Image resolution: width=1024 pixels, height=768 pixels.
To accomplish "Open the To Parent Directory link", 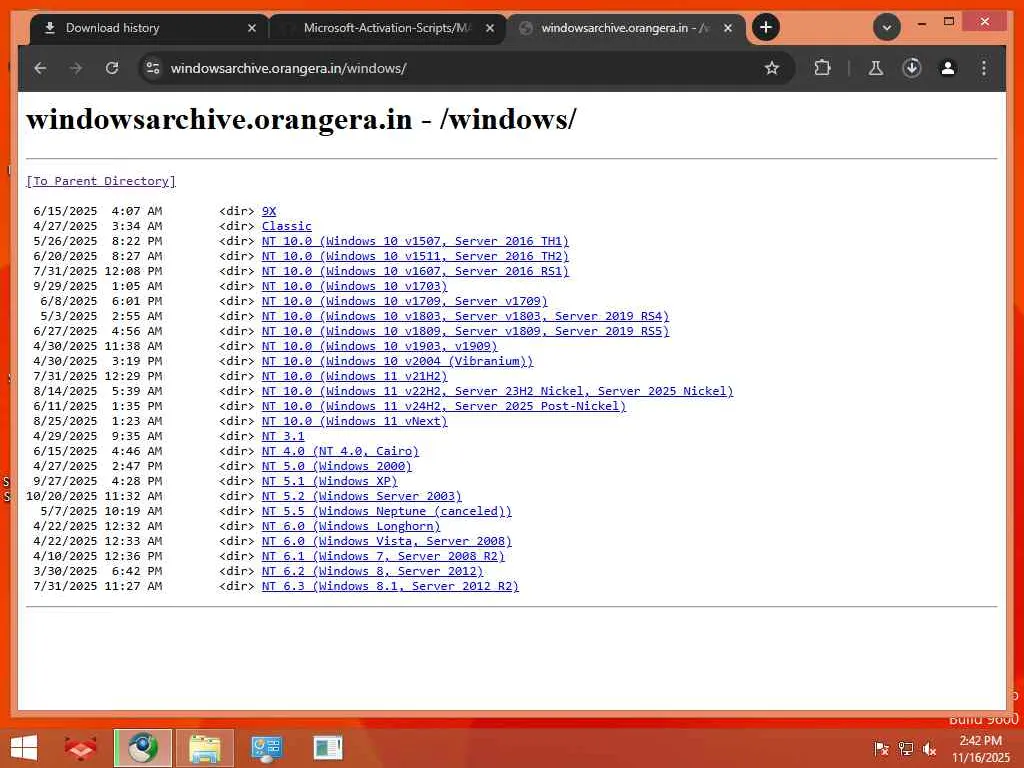I will pyautogui.click(x=101, y=181).
